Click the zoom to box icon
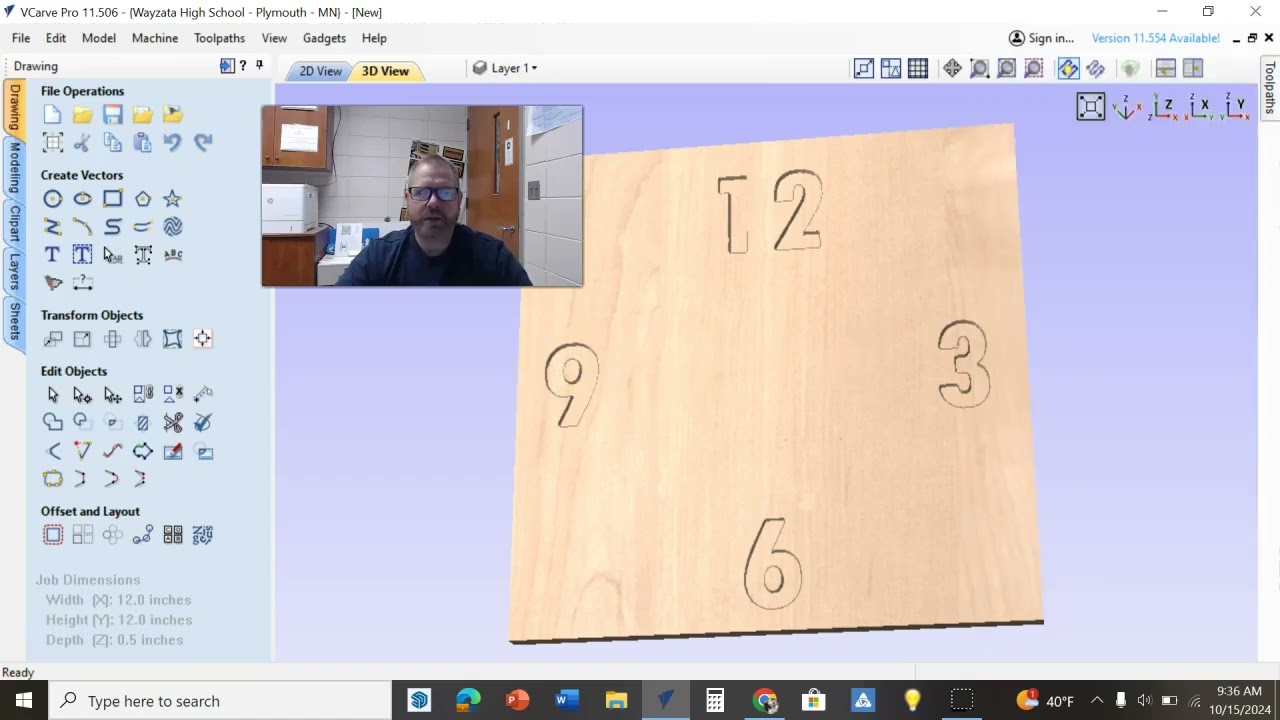 979,68
